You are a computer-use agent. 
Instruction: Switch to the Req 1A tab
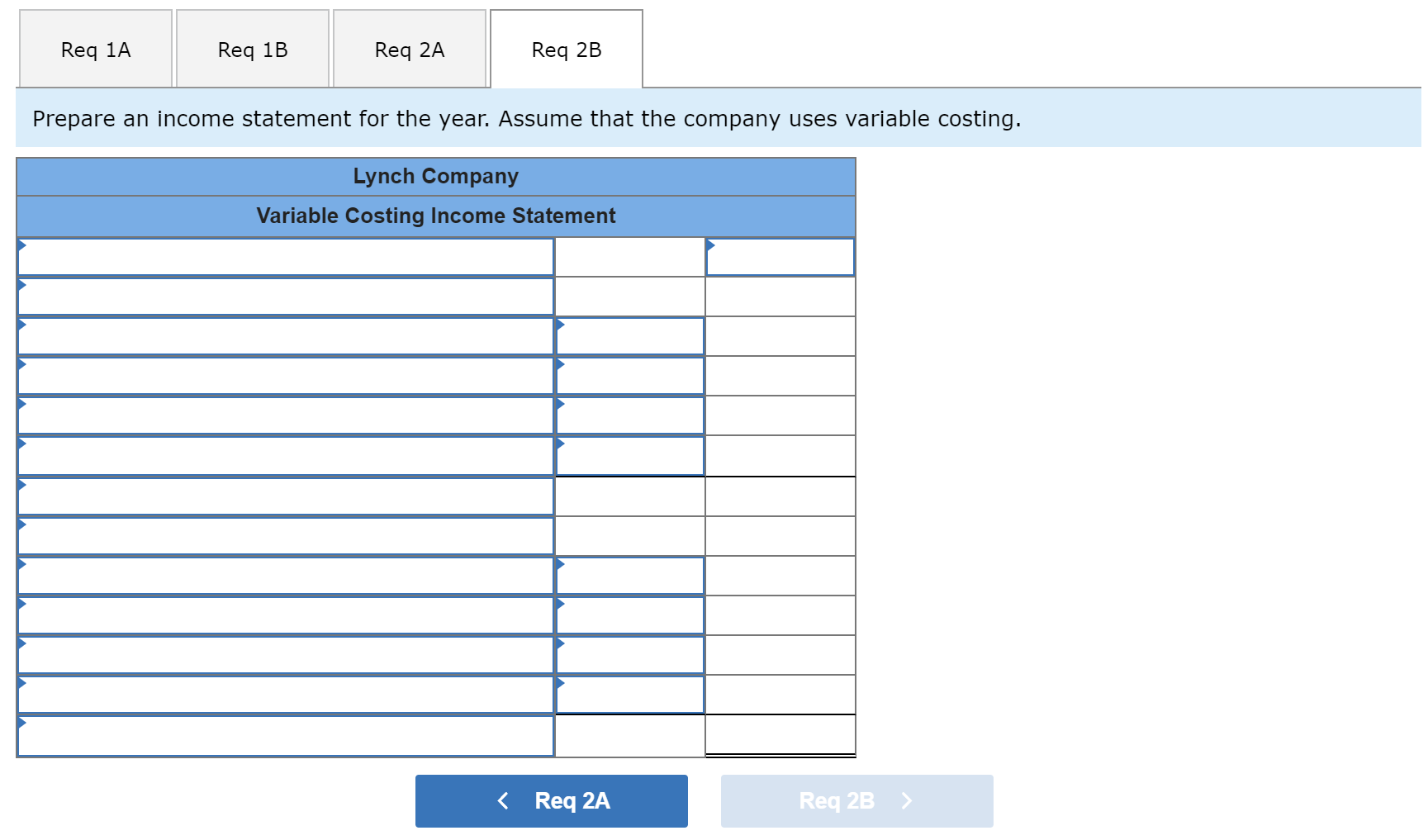[x=94, y=49]
